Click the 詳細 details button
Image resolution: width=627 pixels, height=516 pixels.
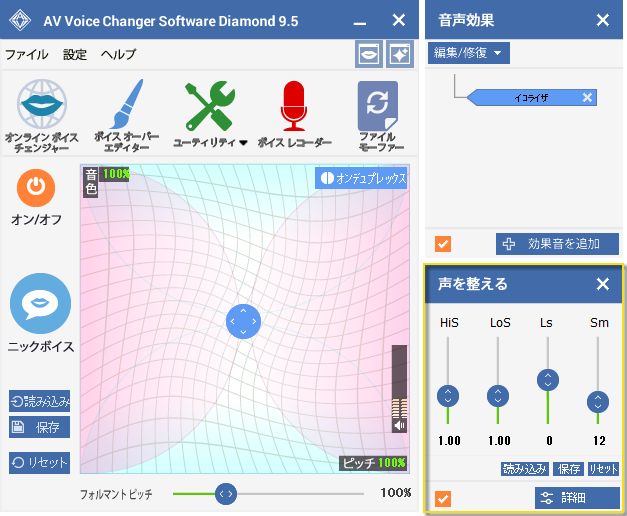click(x=577, y=498)
